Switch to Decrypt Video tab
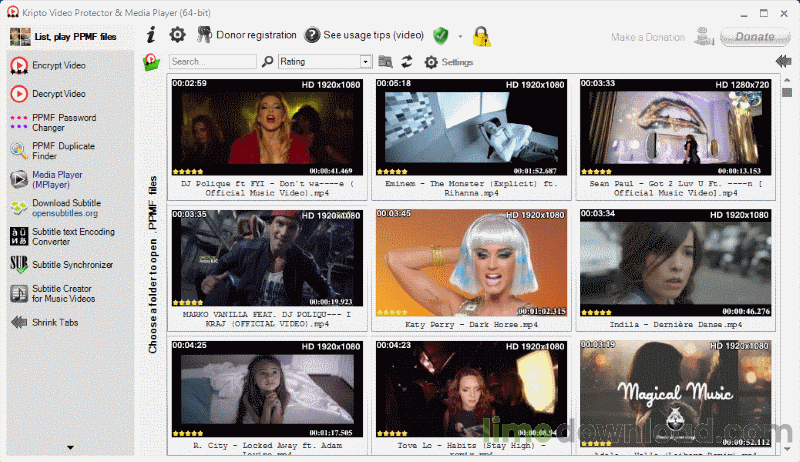Viewport: 800px width, 462px height. pyautogui.click(x=60, y=94)
